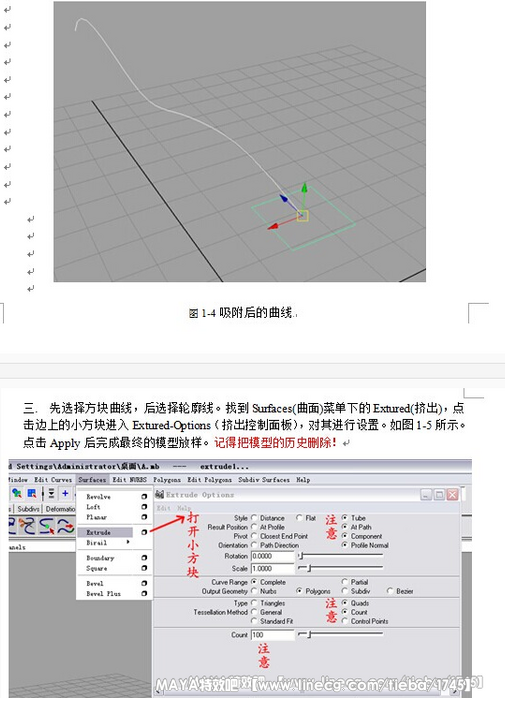Set Output Geometry to Polygons
The height and width of the screenshot is (702, 505).
(x=299, y=591)
